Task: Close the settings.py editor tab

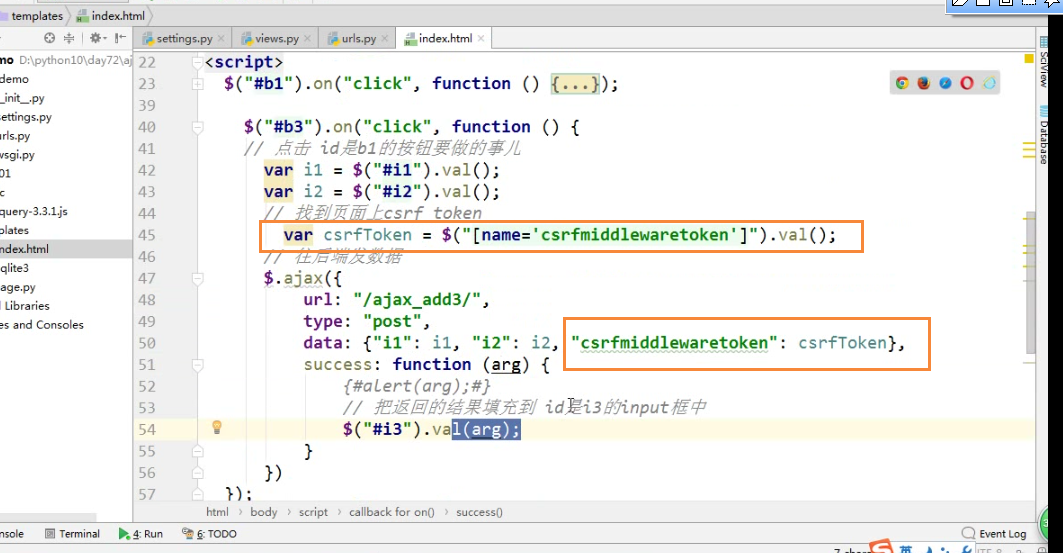Action: click(221, 39)
